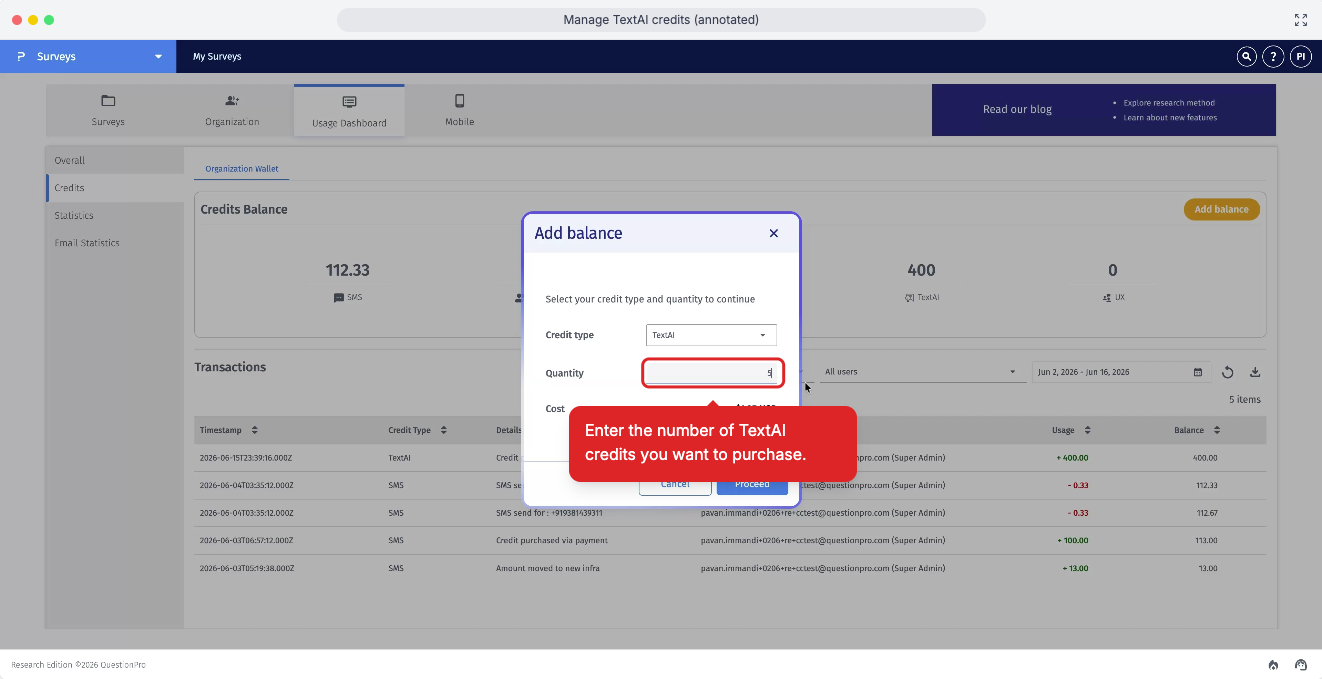This screenshot has width=1322, height=679.
Task: Sort by Balance column arrows
Action: tap(1217, 430)
